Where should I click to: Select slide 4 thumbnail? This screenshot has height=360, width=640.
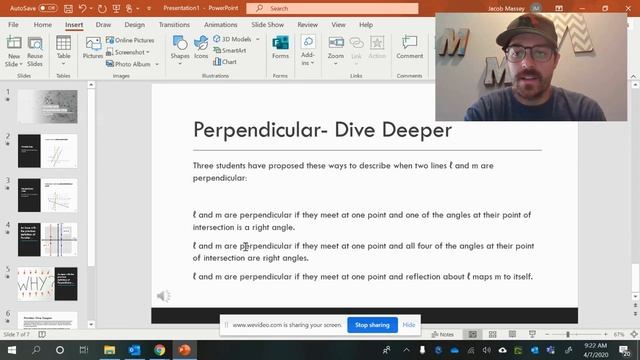(x=47, y=240)
